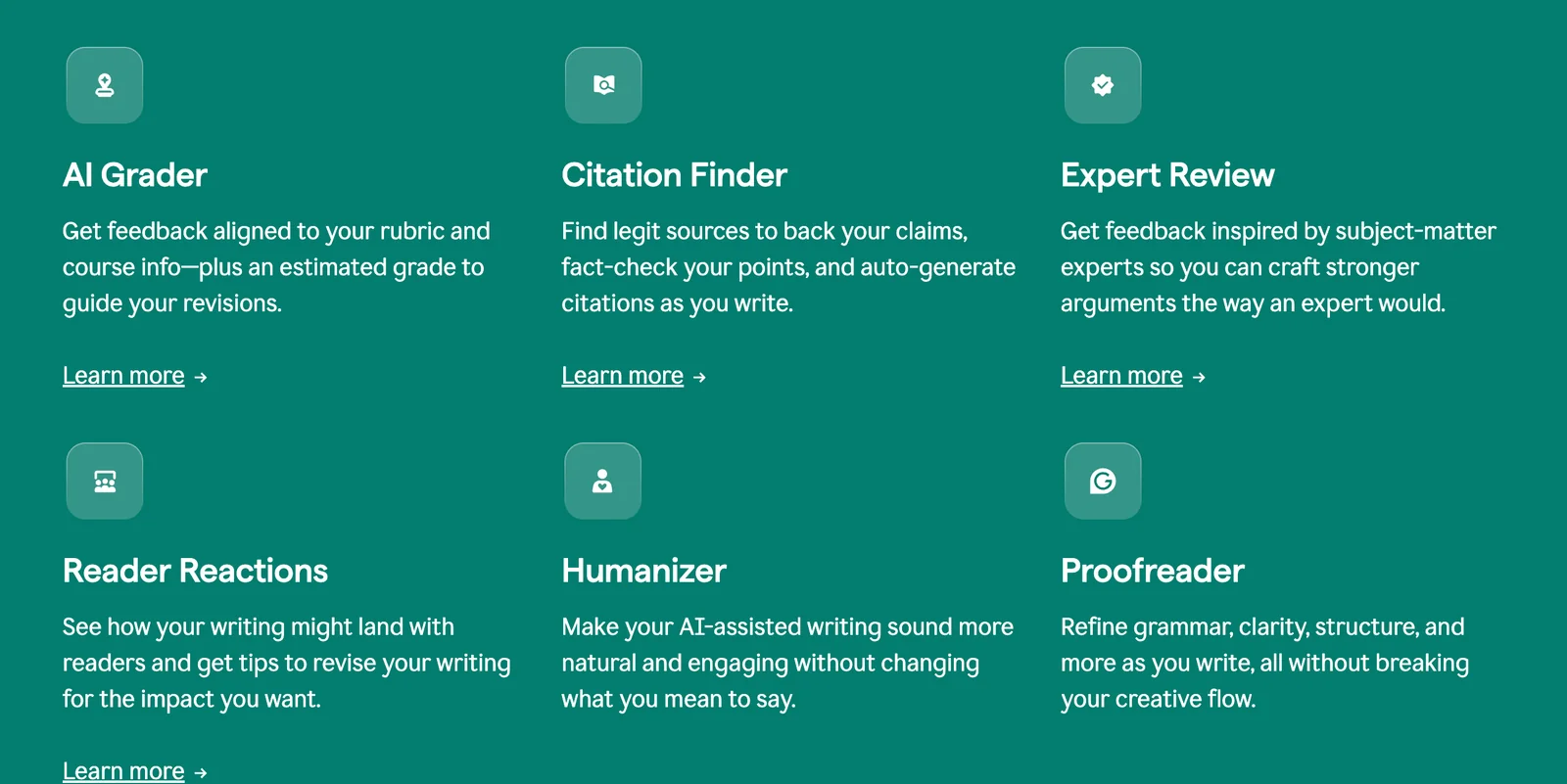Click the Citation Finder heading
This screenshot has width=1567, height=784.
[x=674, y=175]
